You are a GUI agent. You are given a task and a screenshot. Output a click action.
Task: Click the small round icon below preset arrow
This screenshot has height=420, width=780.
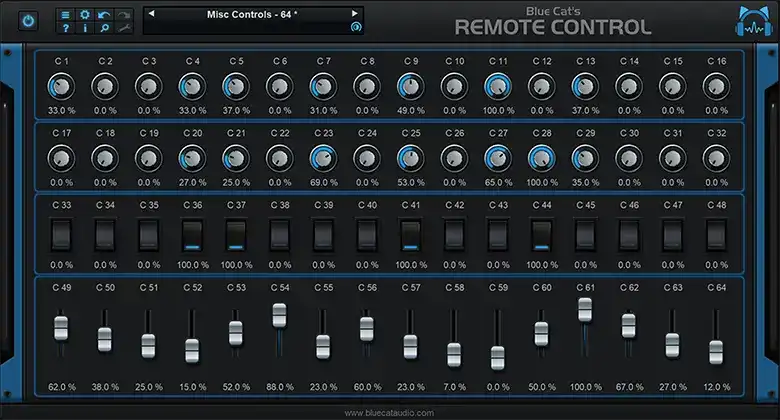[x=356, y=27]
